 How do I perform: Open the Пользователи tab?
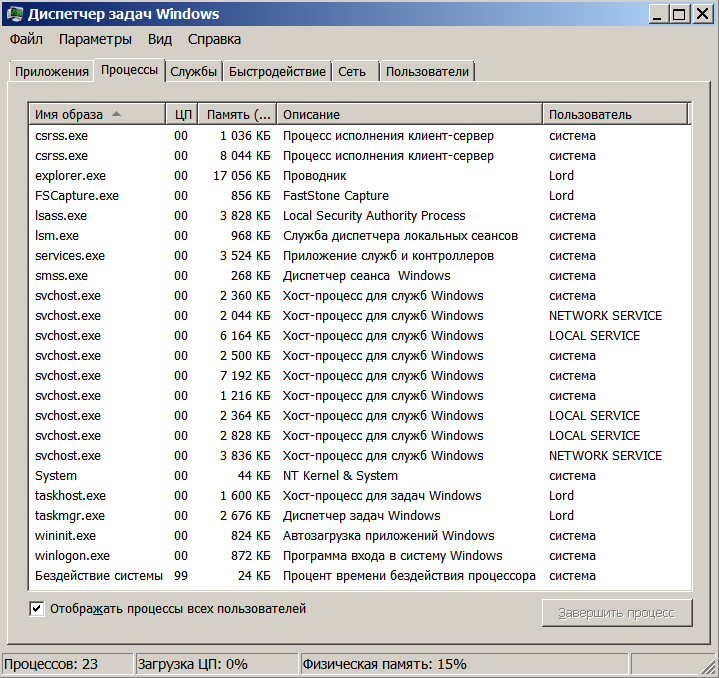pos(427,72)
